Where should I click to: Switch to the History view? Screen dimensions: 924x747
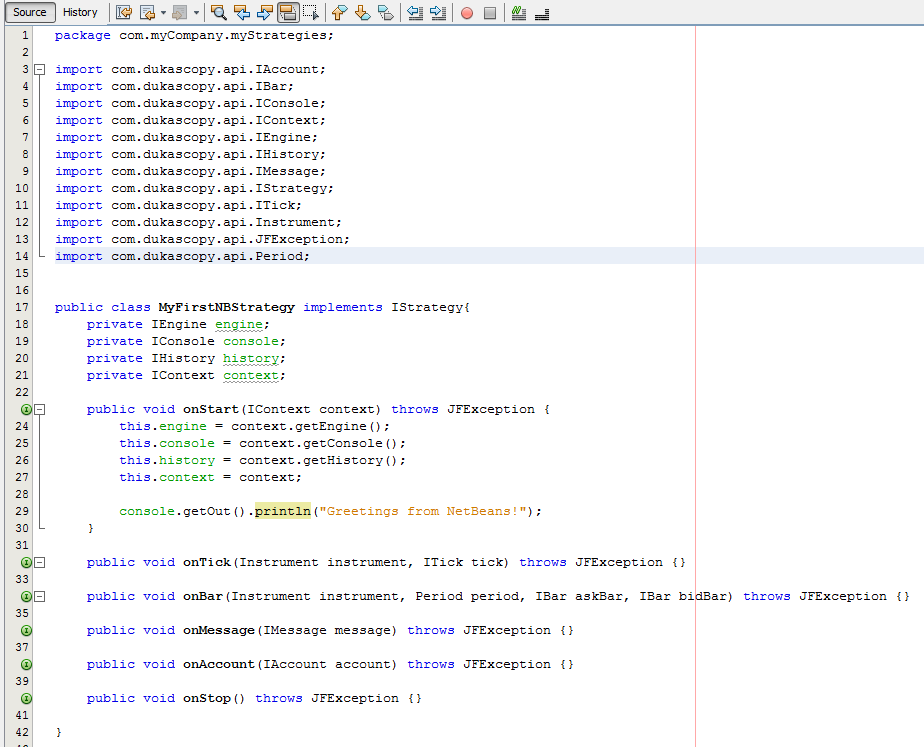tap(80, 12)
